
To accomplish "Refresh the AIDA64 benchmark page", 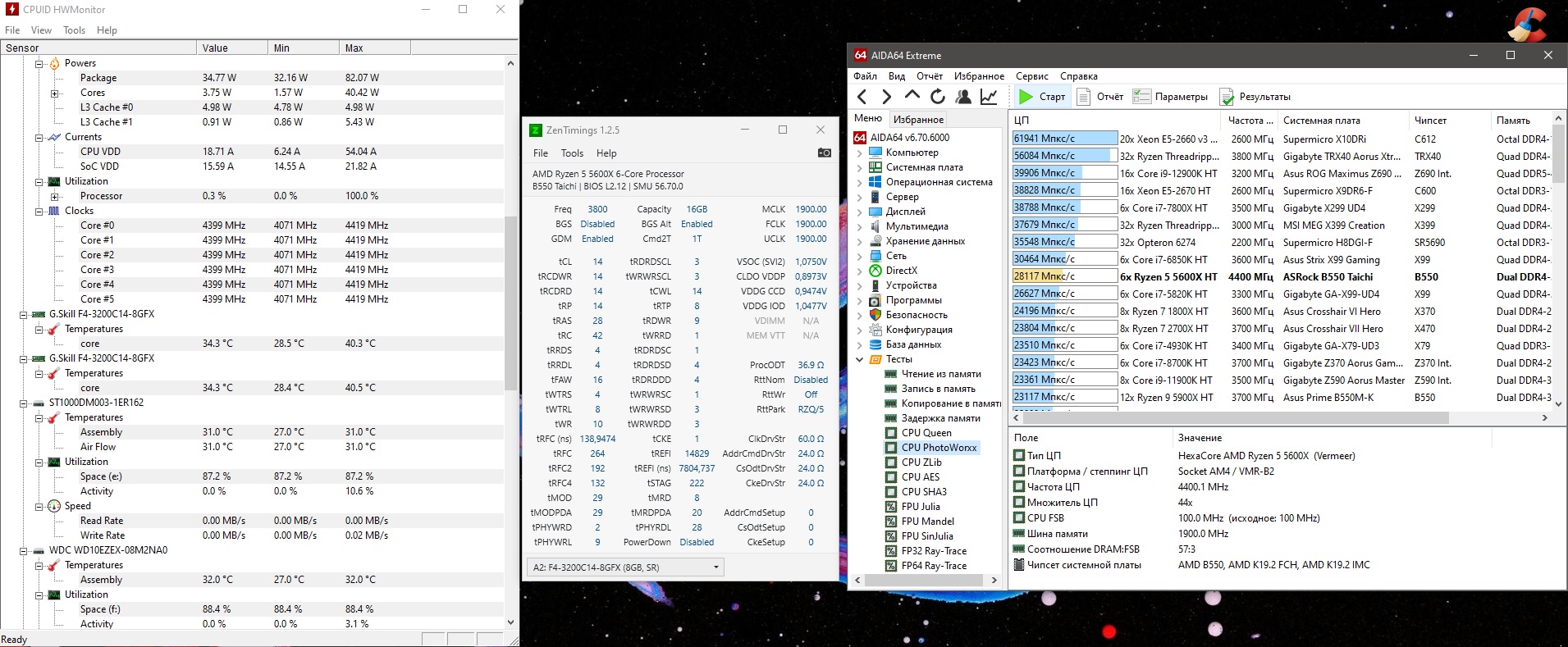I will (938, 97).
